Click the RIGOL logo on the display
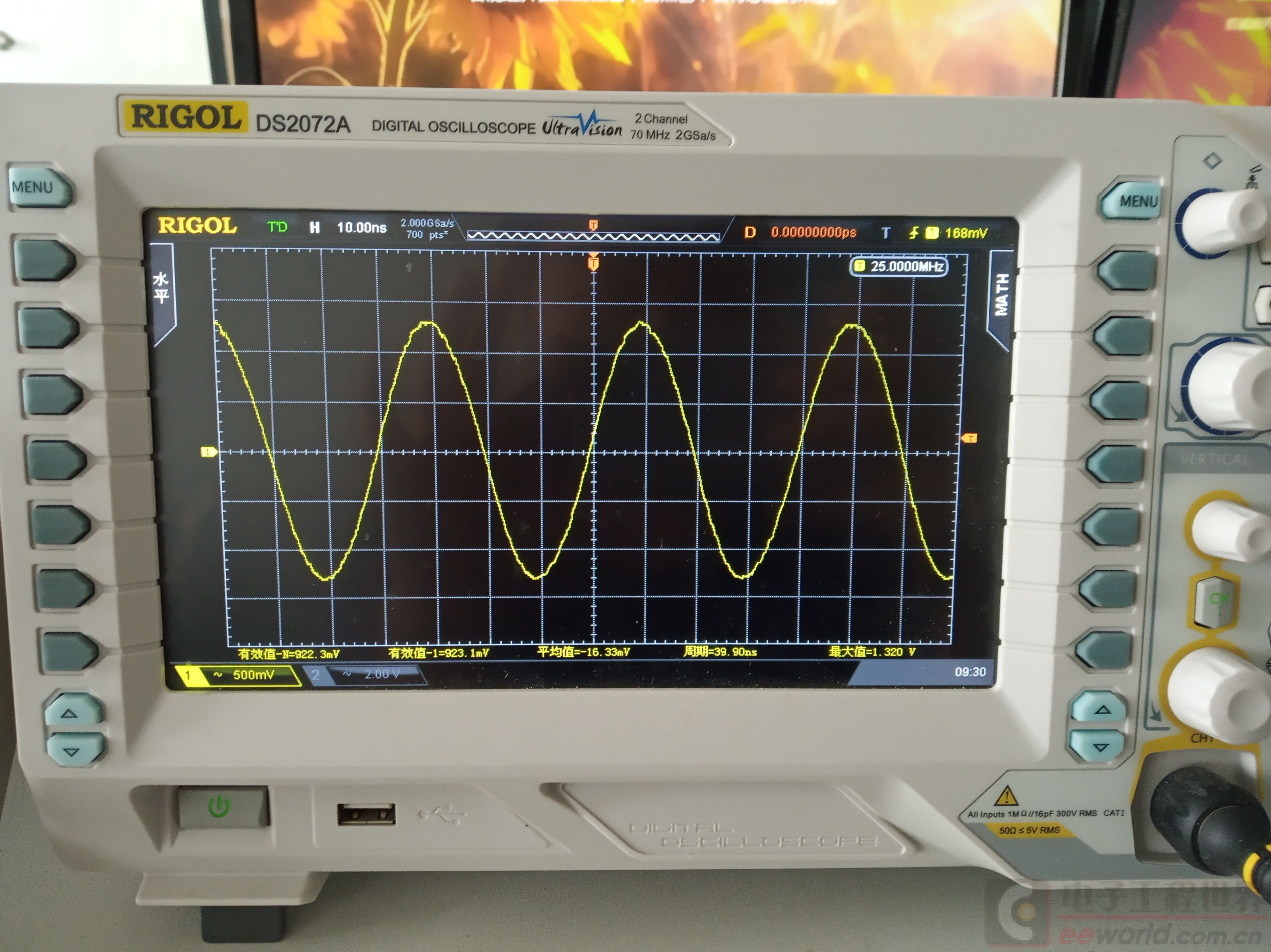1271x952 pixels. coord(197,225)
